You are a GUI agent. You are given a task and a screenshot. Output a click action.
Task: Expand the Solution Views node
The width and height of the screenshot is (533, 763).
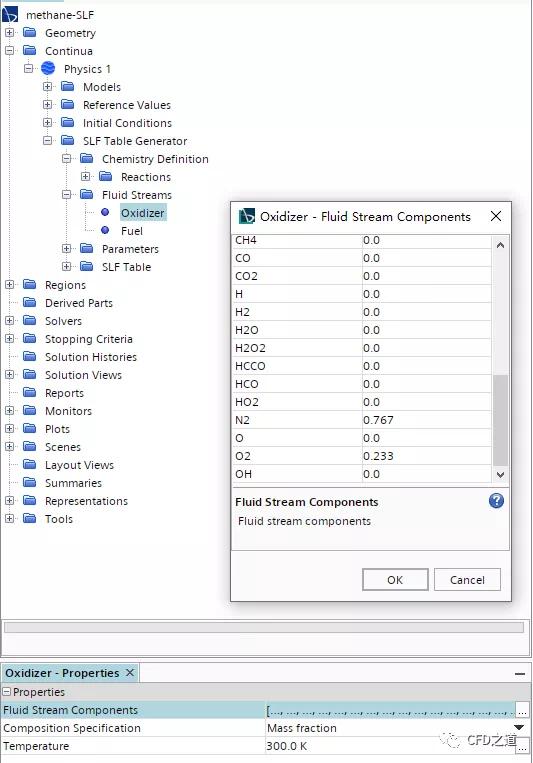click(x=10, y=375)
